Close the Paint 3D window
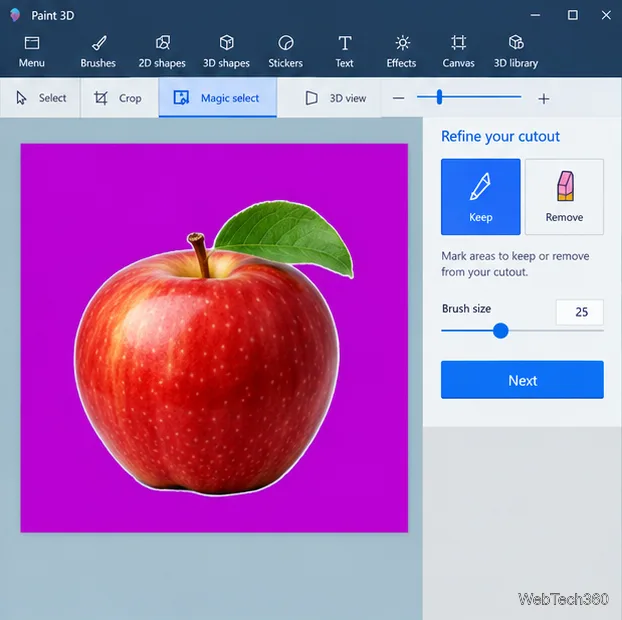Screen dimensions: 622x620 (606, 15)
